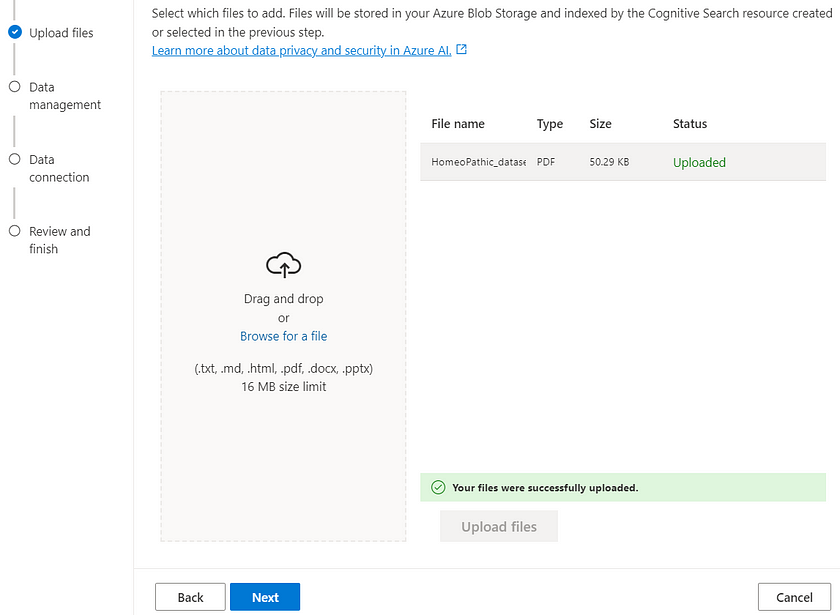Select the Review and finish step circle
Screen dimensions: 840x615
tap(15, 231)
